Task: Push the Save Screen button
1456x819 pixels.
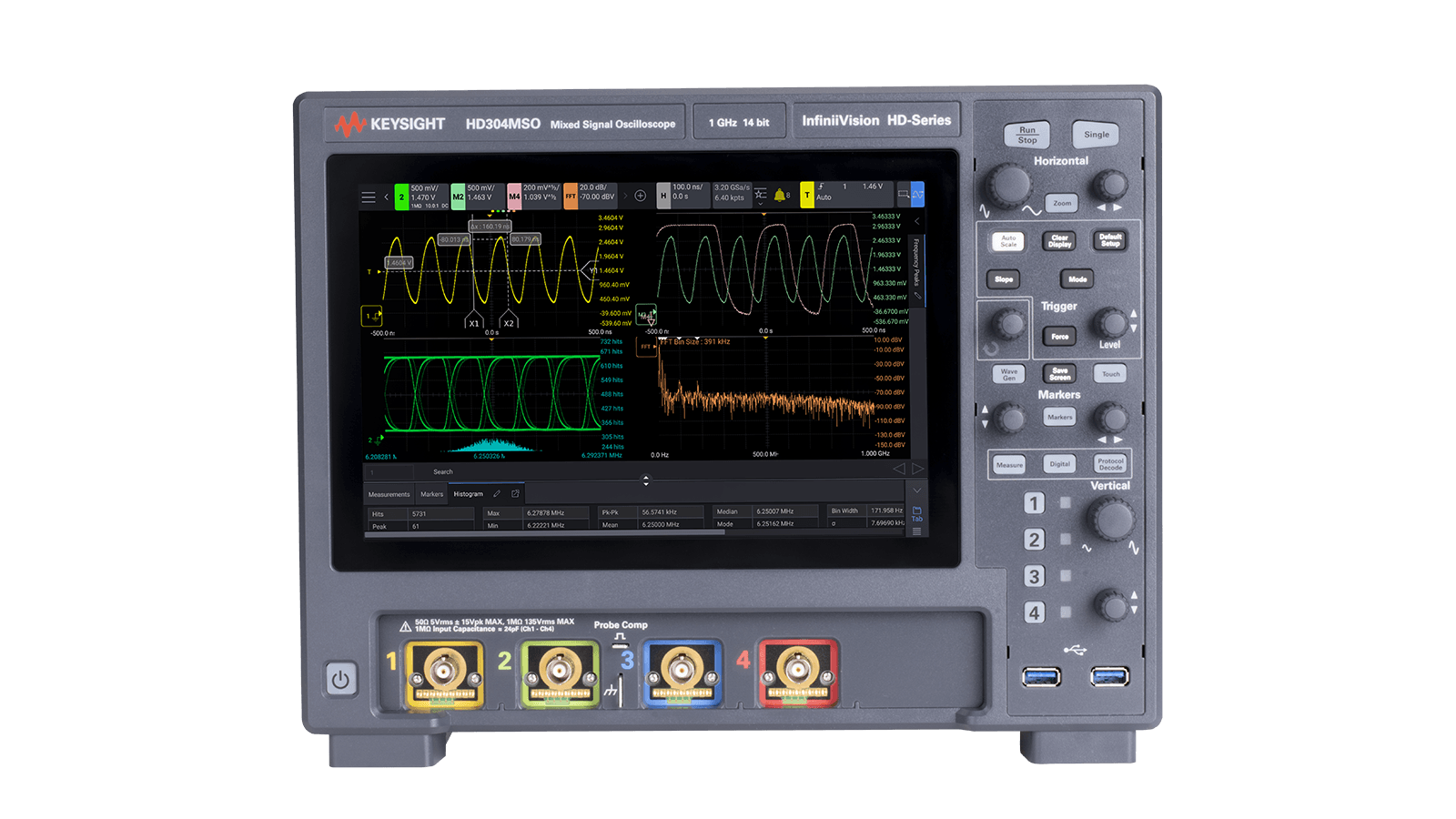Action: click(x=1059, y=374)
